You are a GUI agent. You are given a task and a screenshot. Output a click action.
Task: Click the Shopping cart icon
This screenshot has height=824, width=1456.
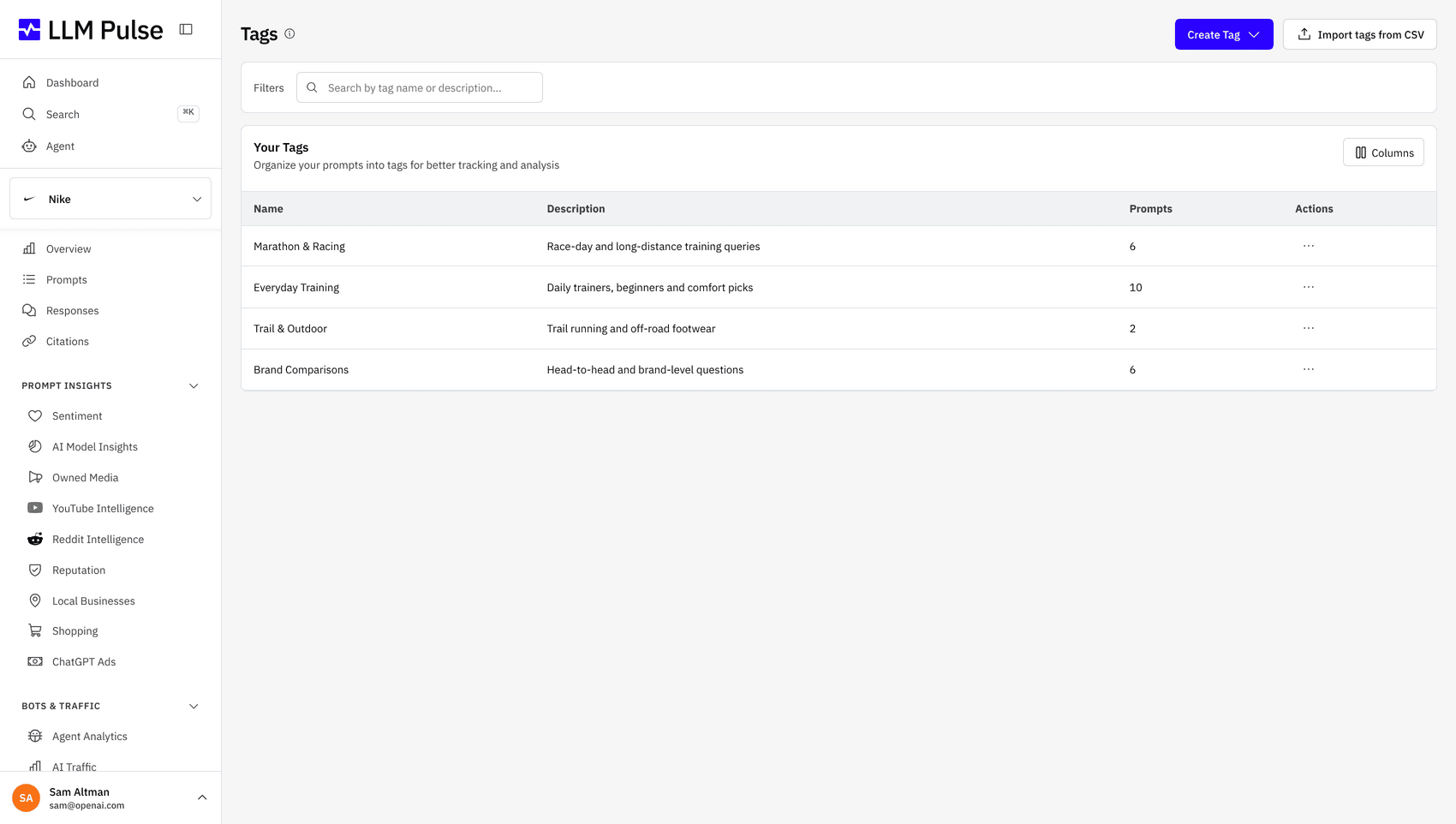pyautogui.click(x=35, y=630)
